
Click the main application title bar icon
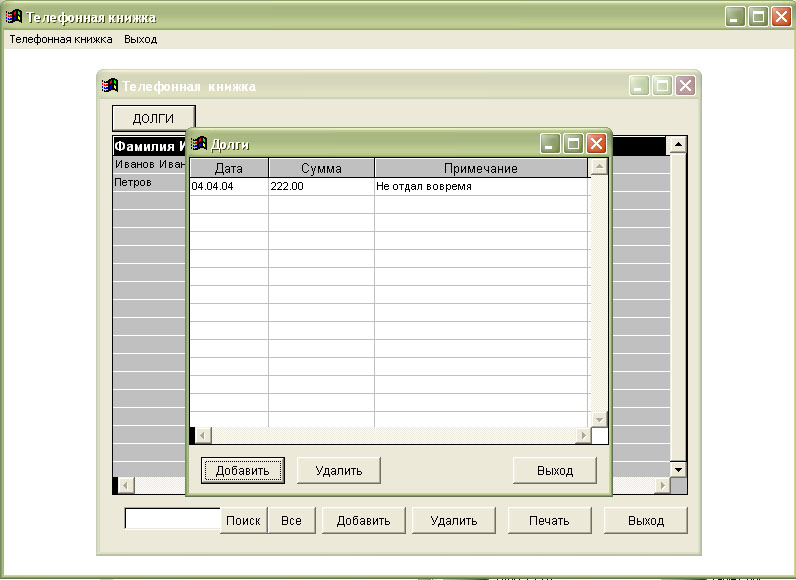point(14,17)
